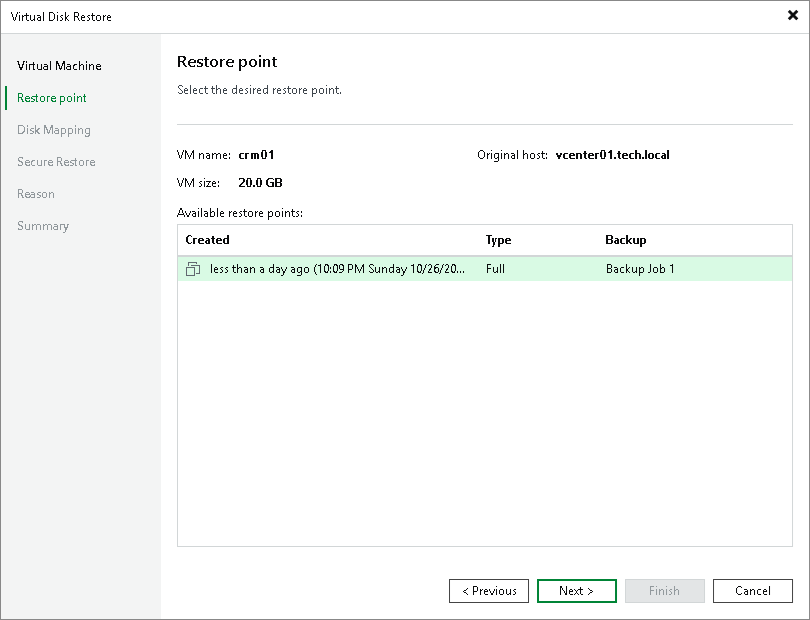Cancel the Virtual Disk Restore wizard

click(752, 590)
